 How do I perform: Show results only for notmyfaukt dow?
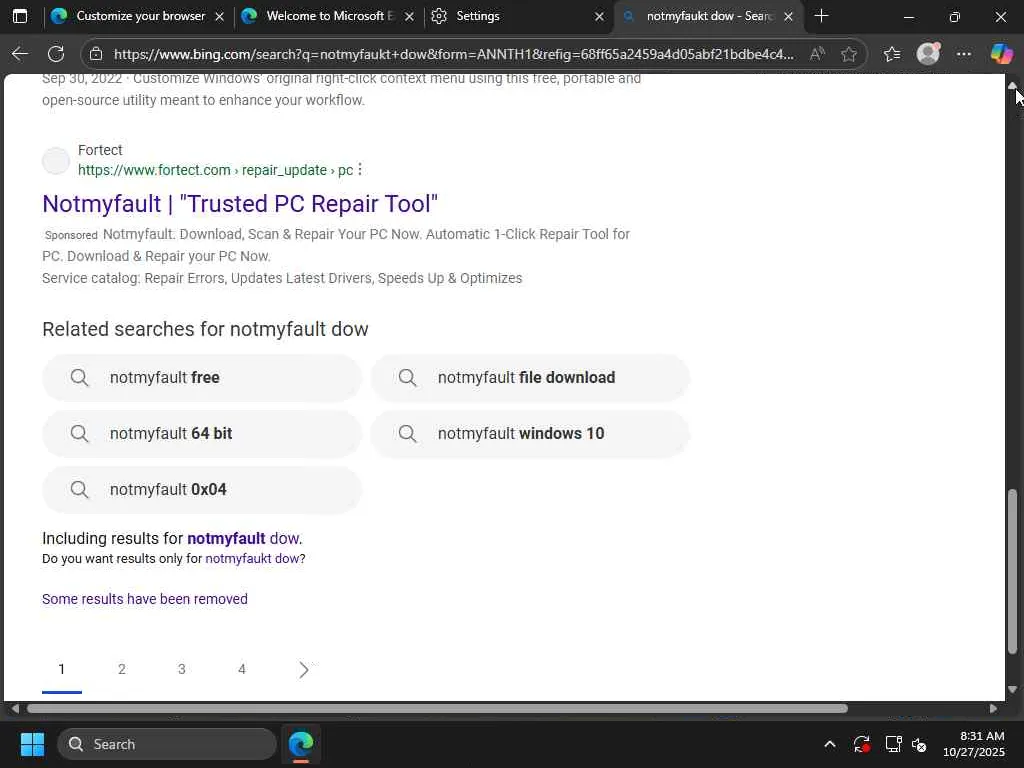pos(253,559)
